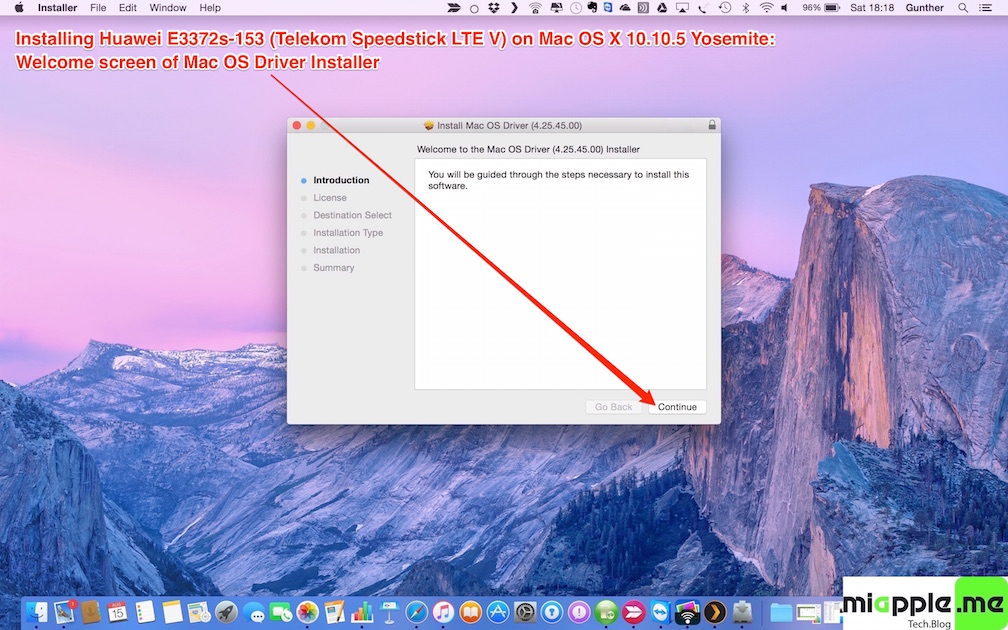Expand the Gunther user menu
This screenshot has width=1008, height=630.
pyautogui.click(x=924, y=8)
